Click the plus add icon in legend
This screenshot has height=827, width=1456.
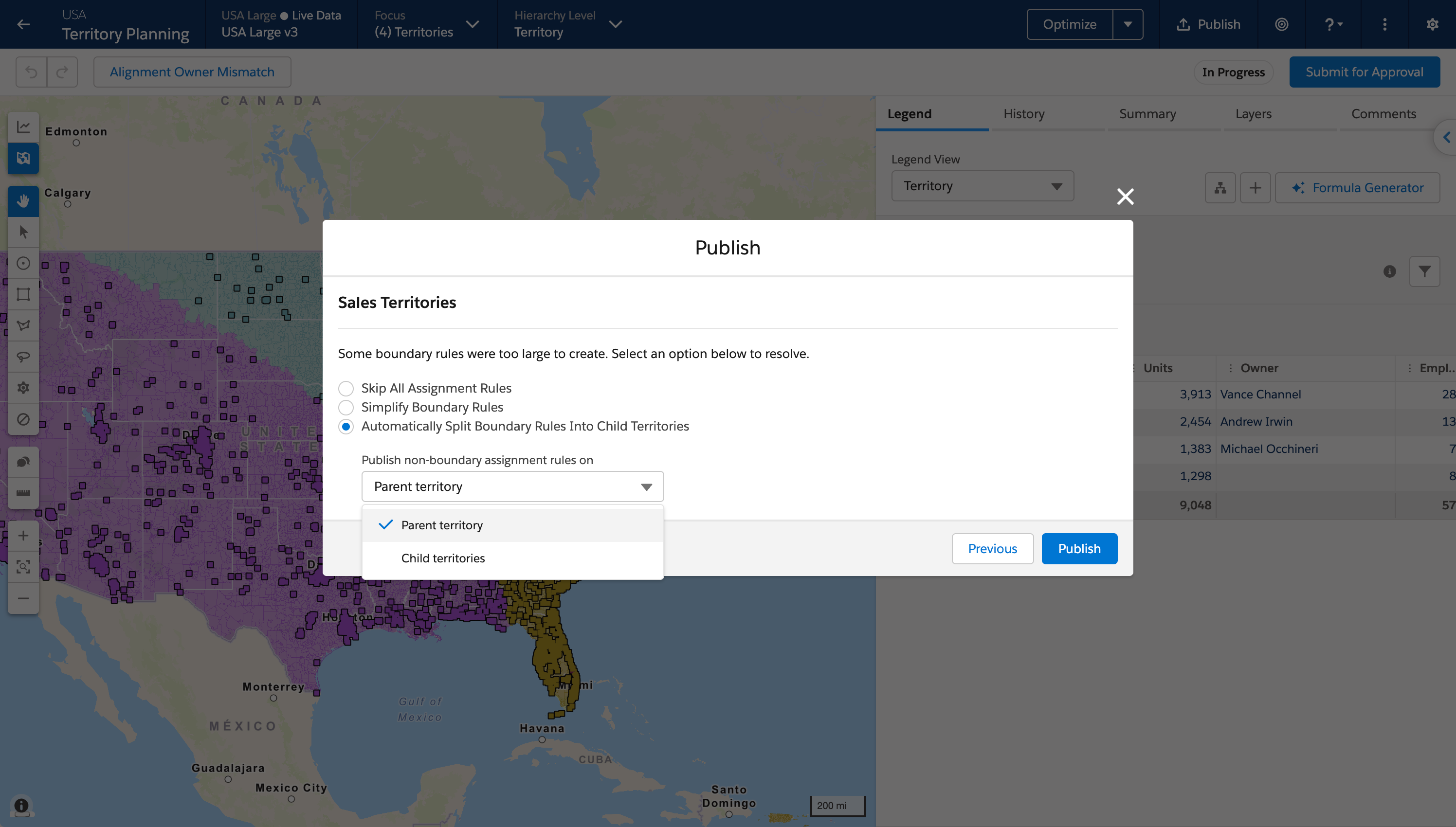1255,188
